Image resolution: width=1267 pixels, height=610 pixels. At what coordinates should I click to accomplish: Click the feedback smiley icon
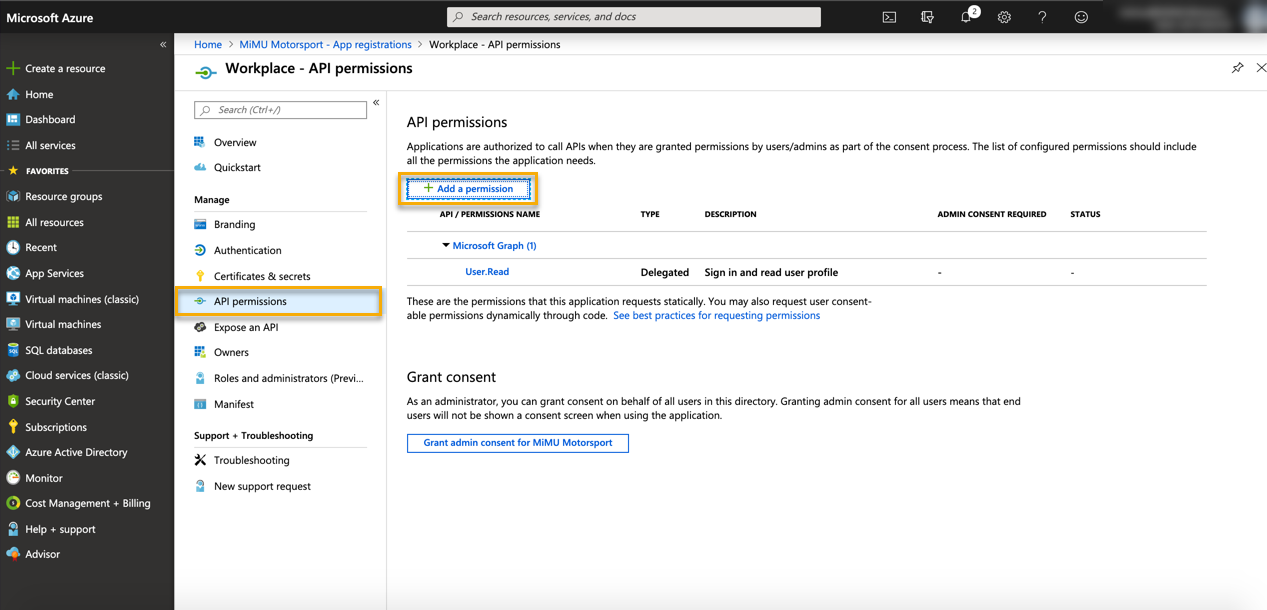coord(1081,17)
